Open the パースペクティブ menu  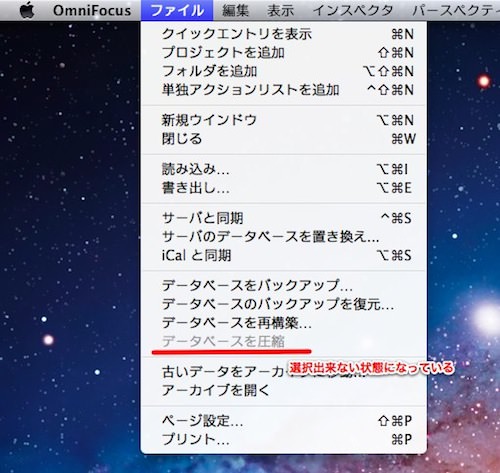(x=456, y=10)
